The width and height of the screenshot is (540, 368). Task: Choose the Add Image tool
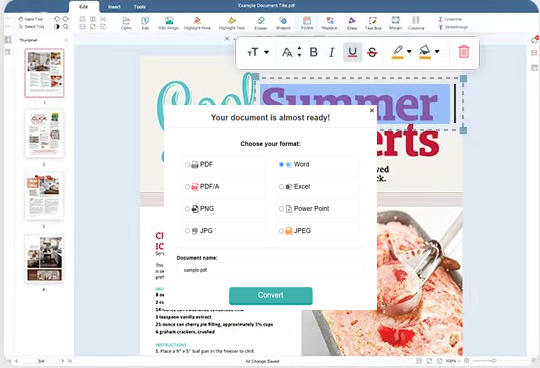click(168, 23)
